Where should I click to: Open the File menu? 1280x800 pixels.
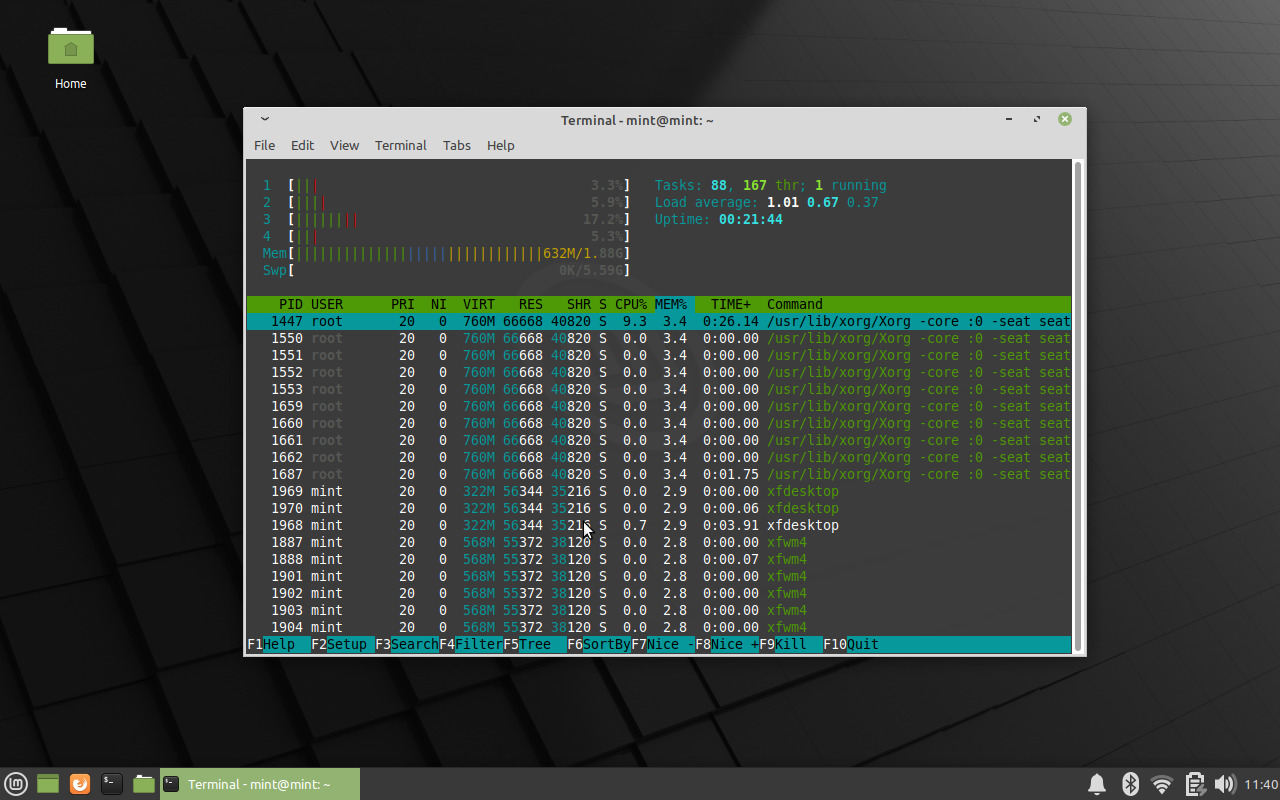tap(264, 145)
